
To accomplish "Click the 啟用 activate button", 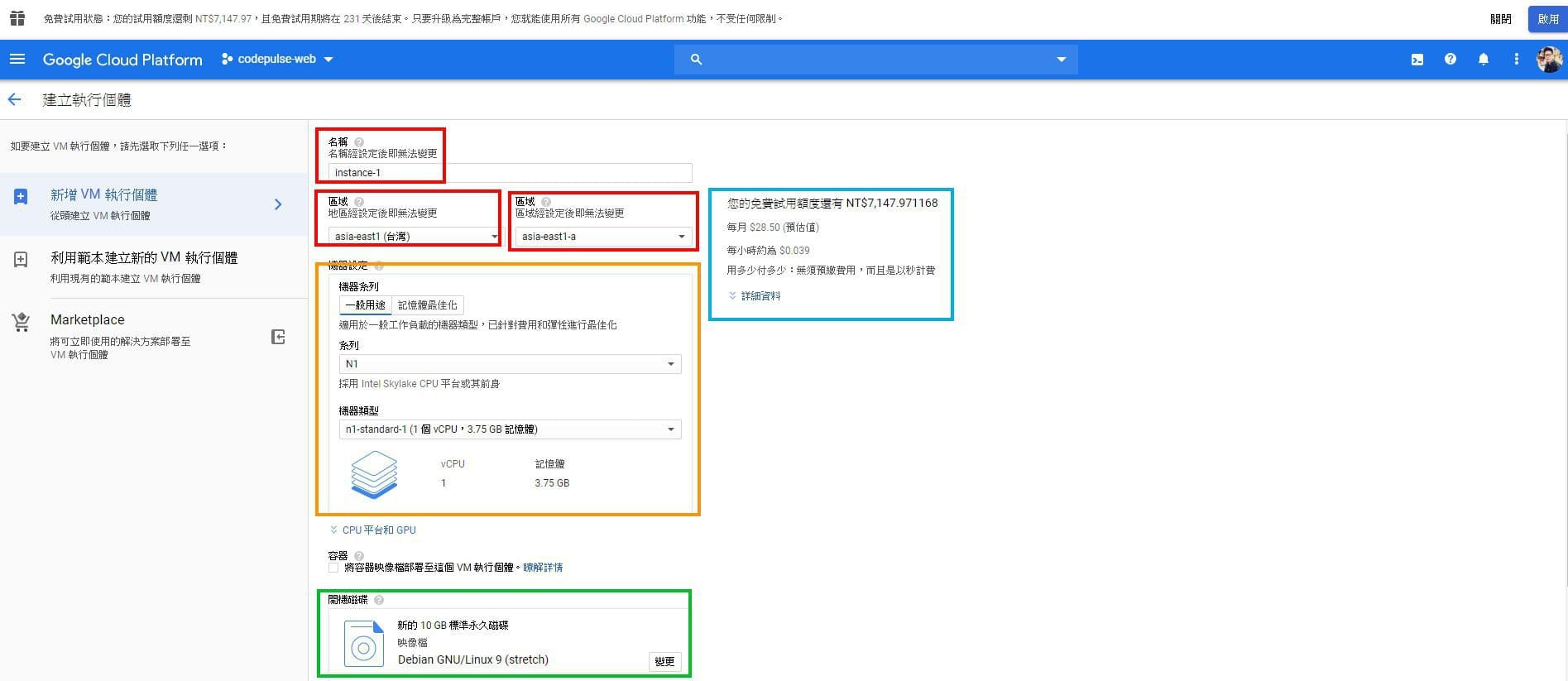I will 1548,19.
